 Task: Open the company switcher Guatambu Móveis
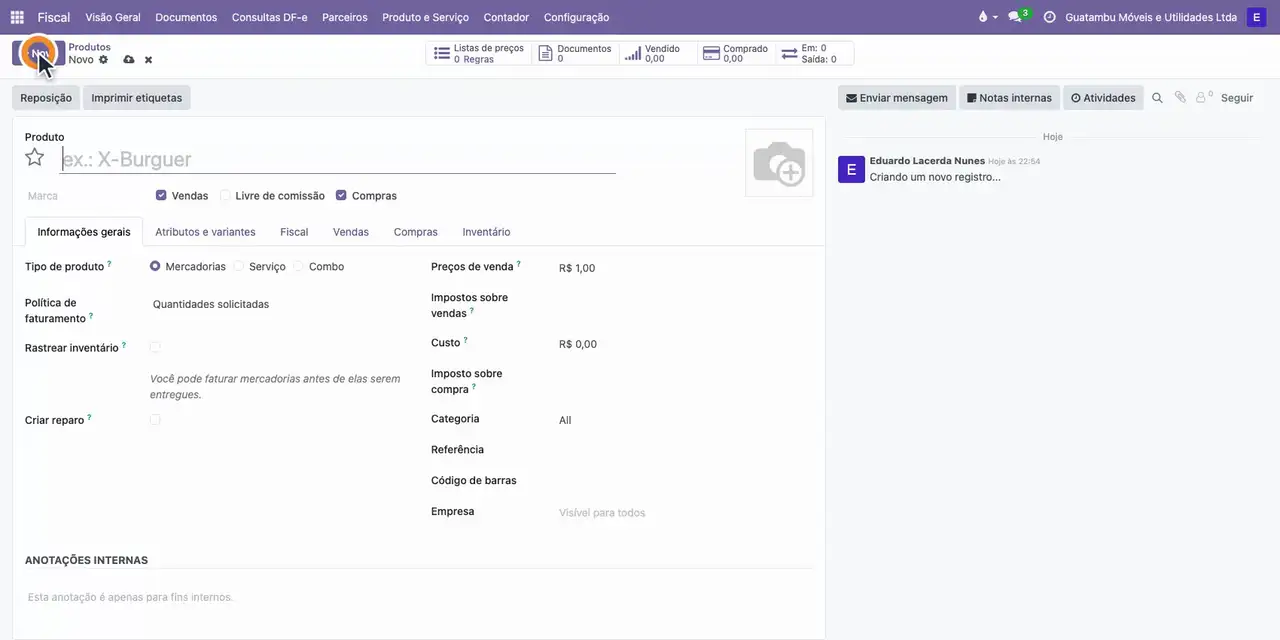point(1151,17)
